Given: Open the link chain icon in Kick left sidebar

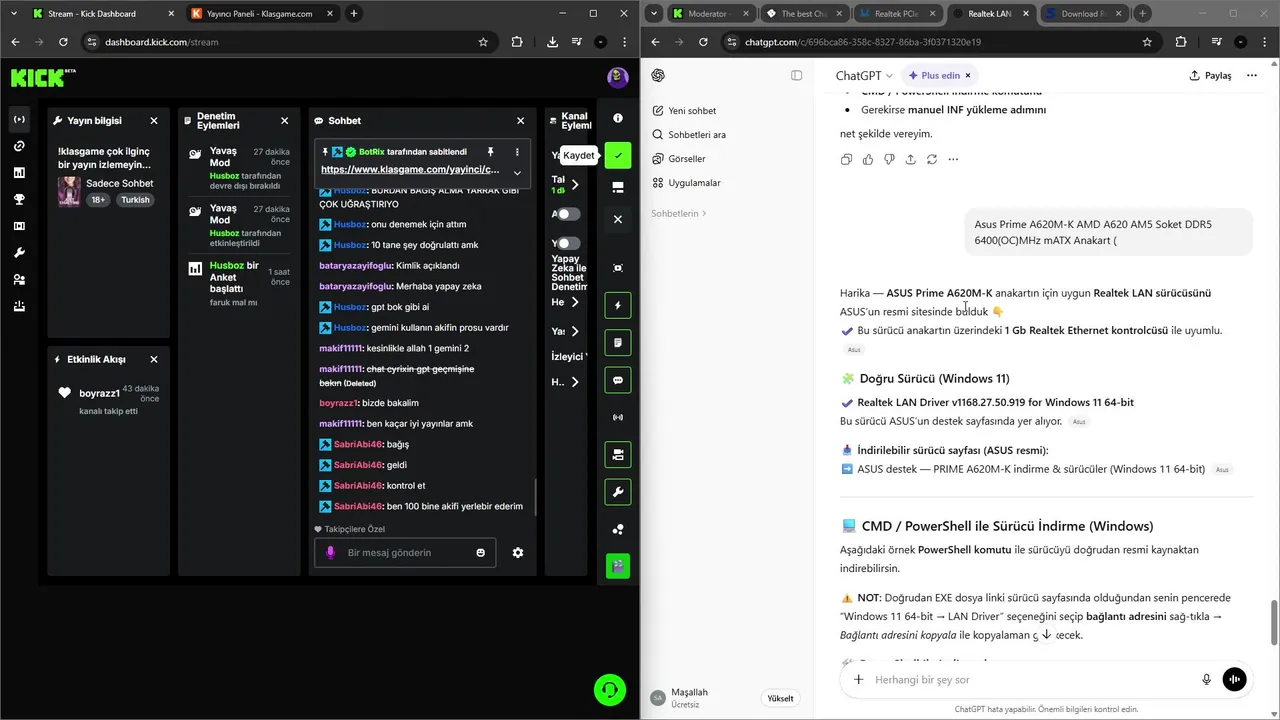Looking at the screenshot, I should (19, 146).
